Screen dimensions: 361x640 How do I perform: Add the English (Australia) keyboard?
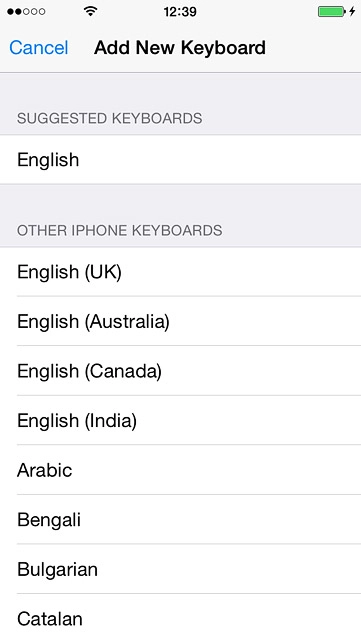(x=180, y=321)
